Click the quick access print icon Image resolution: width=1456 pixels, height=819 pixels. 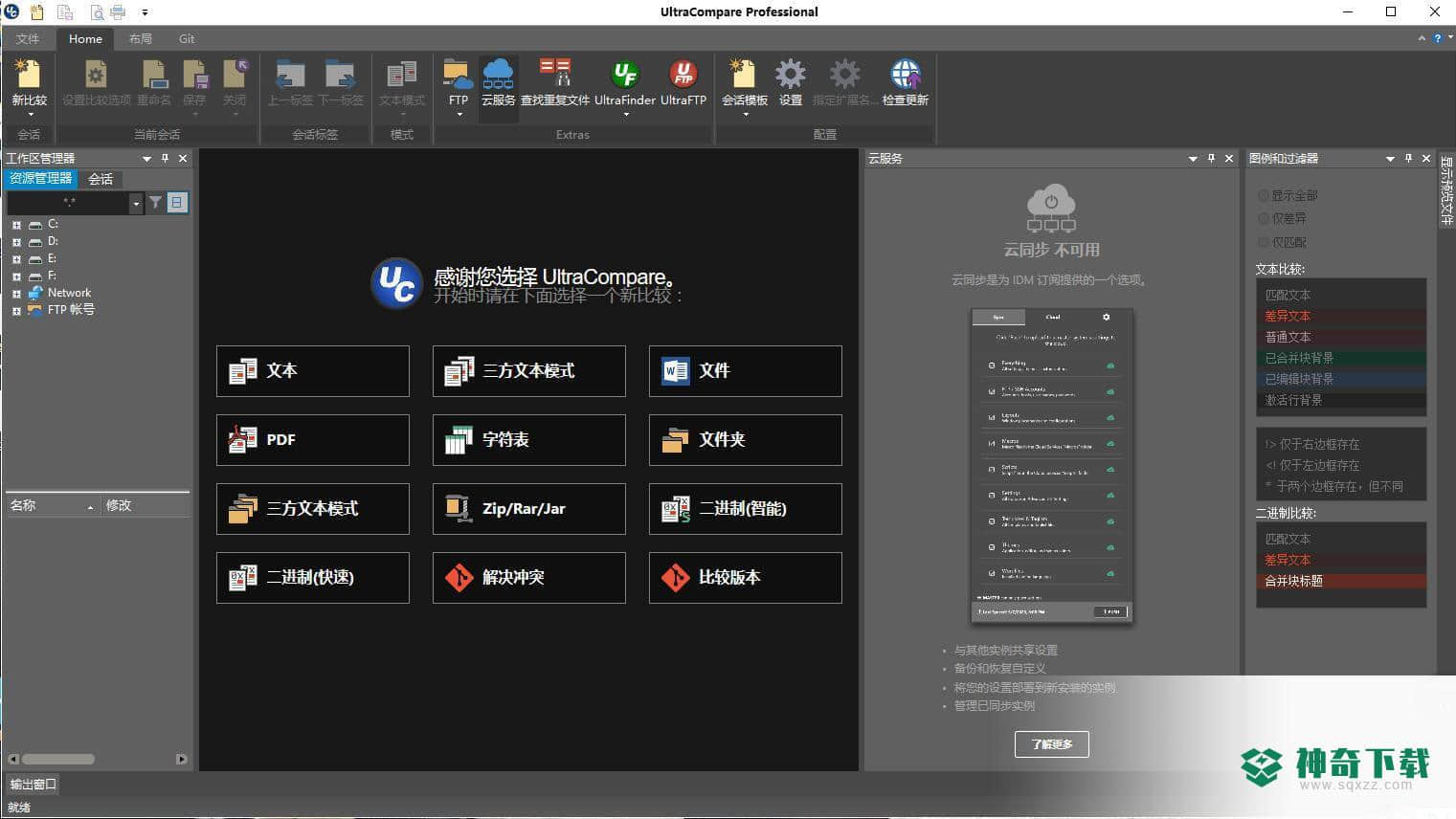[118, 12]
